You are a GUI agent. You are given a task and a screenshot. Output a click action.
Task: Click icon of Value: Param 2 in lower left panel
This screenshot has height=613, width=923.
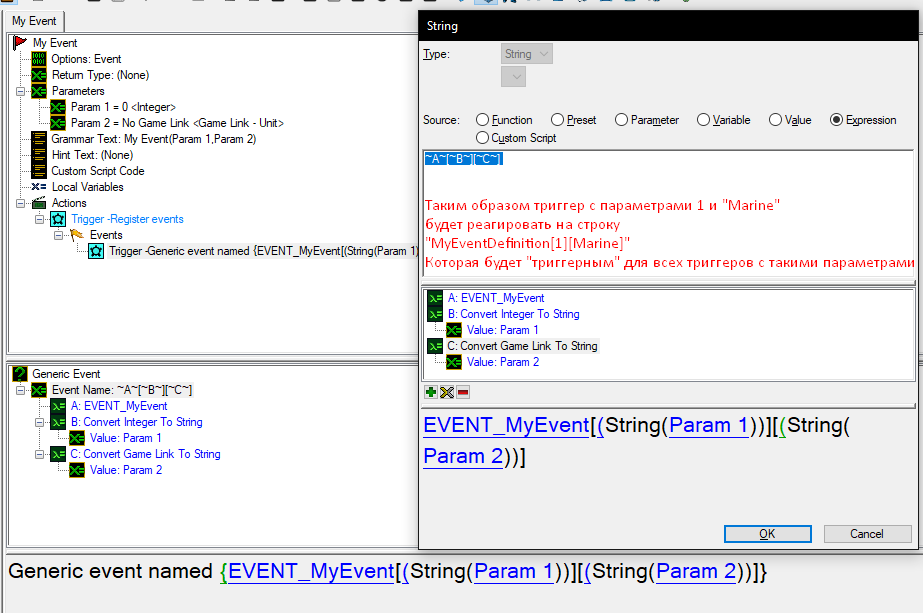coord(77,470)
